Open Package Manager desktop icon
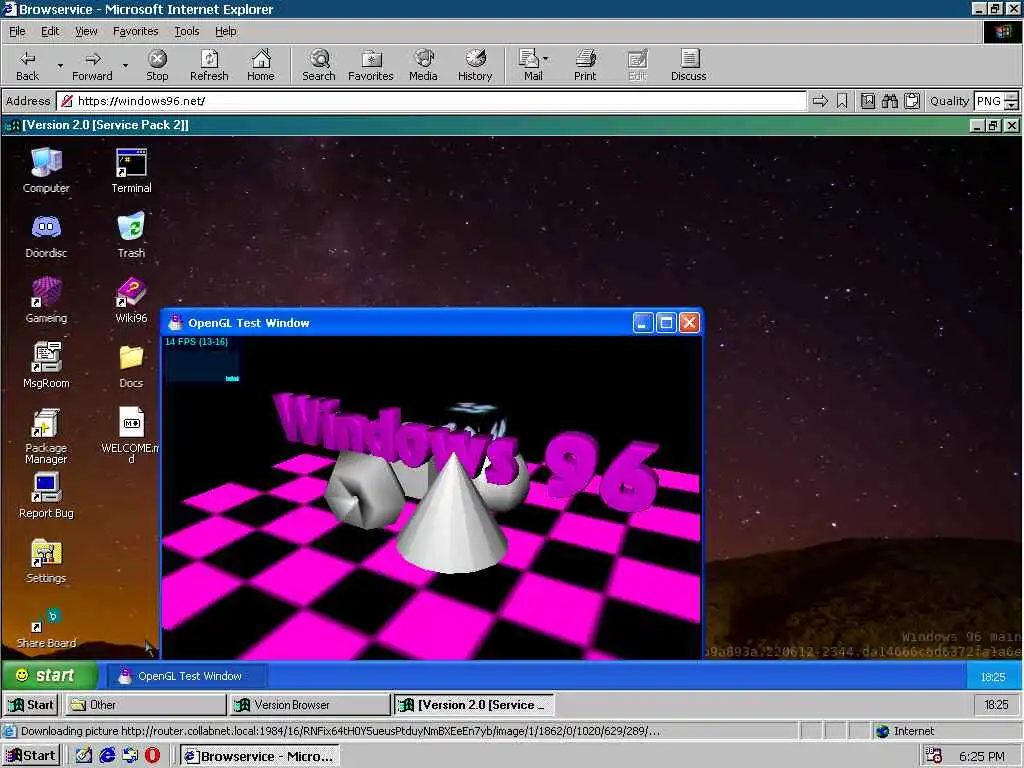1024x768 pixels. pos(46,436)
